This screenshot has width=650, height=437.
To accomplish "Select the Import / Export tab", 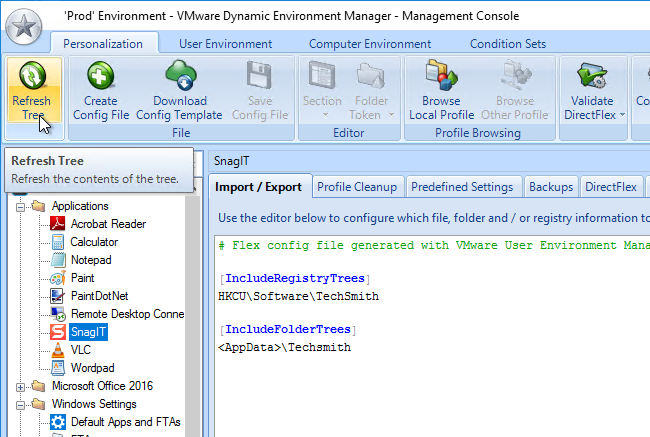I will (x=258, y=187).
